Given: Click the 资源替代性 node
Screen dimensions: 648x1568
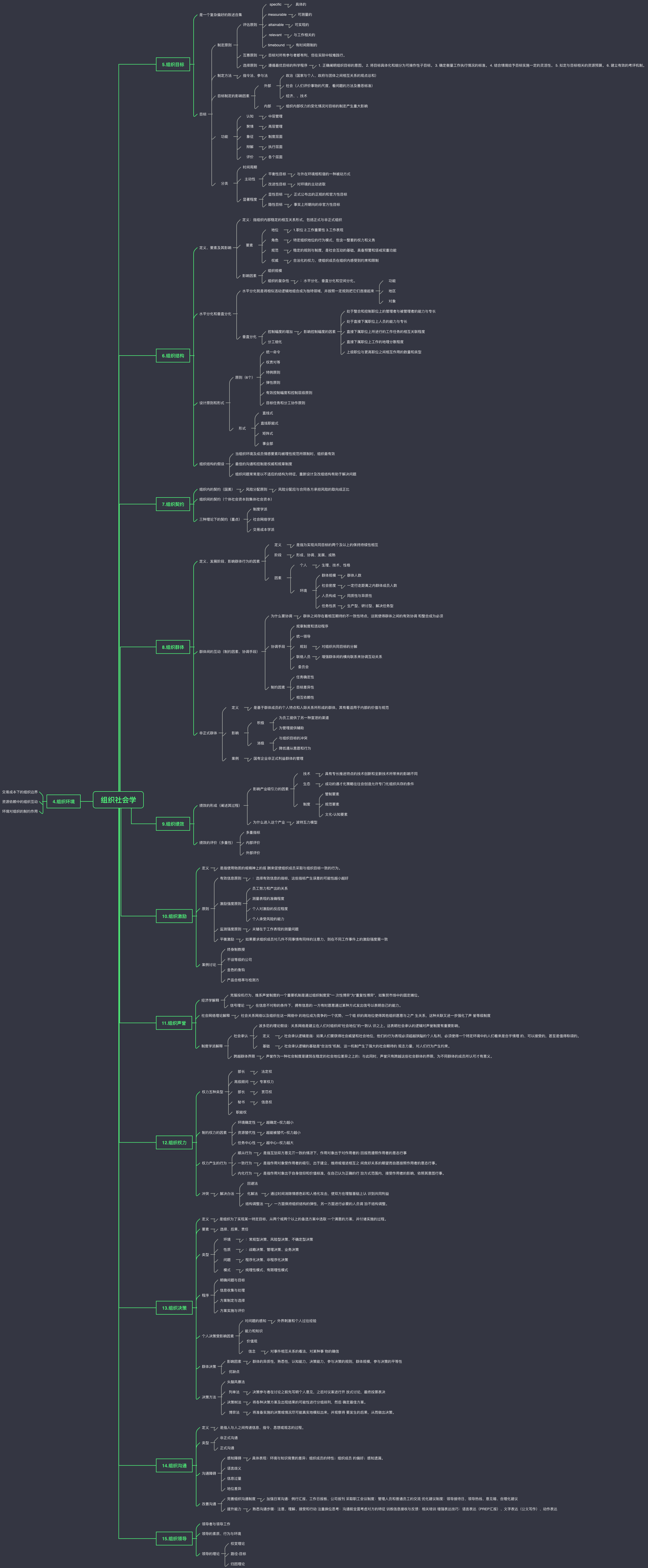Looking at the screenshot, I should click(x=247, y=1133).
